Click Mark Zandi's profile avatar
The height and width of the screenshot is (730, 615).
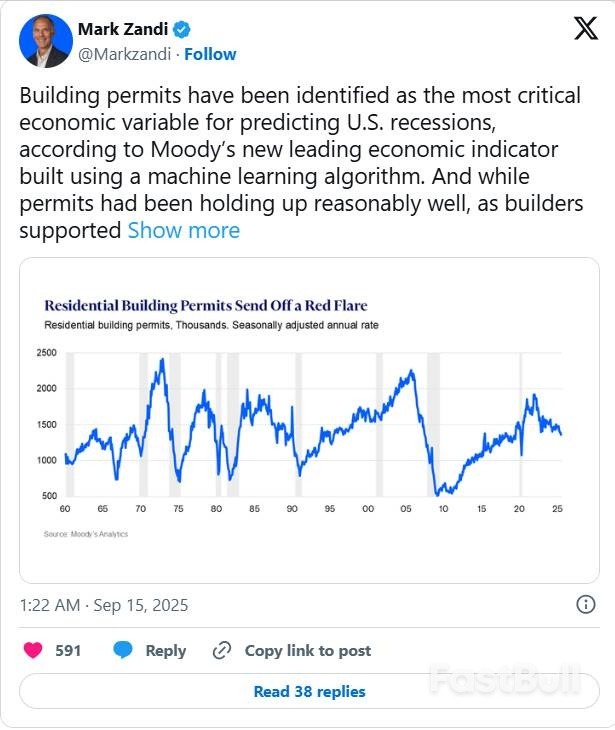click(46, 42)
